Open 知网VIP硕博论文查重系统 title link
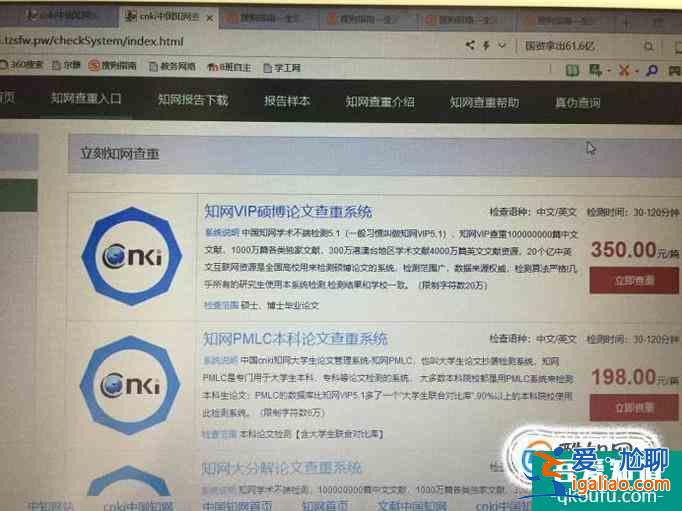Viewport: 682px width, 511px height. click(x=287, y=212)
